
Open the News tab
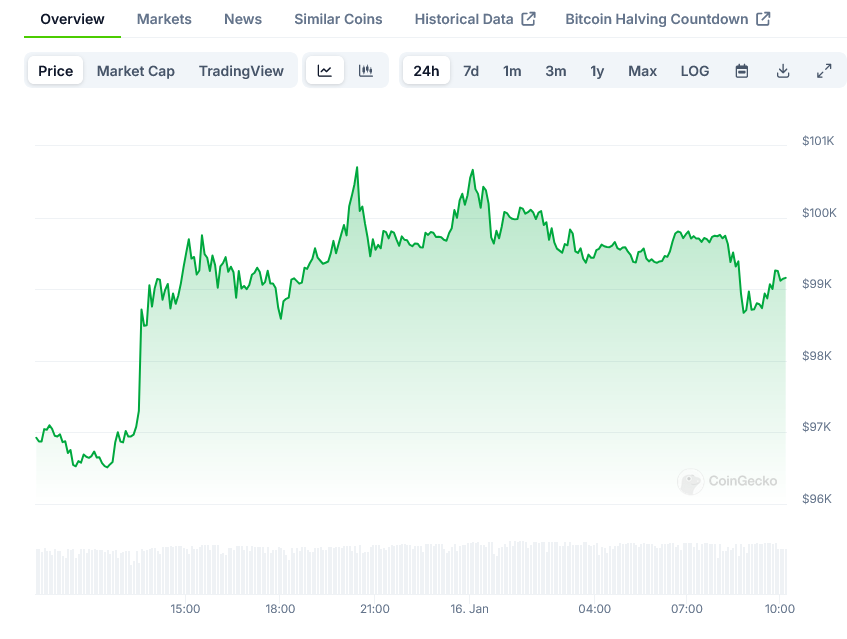pos(243,19)
